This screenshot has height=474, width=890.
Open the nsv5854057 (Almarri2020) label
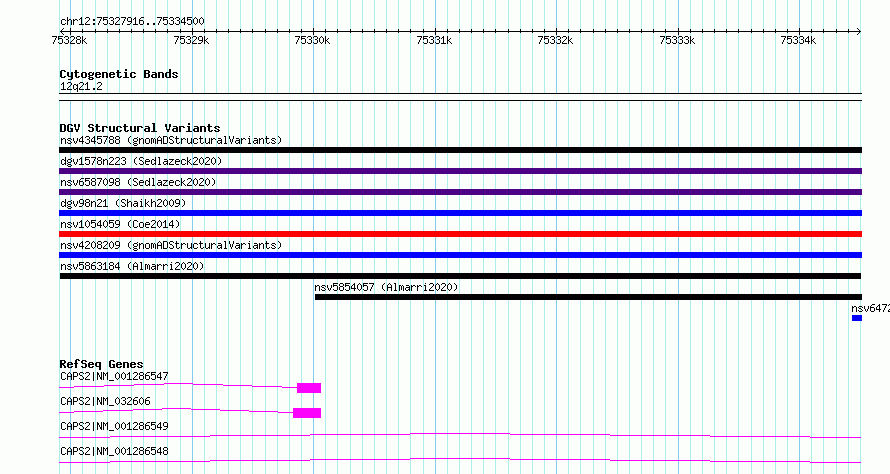pyautogui.click(x=386, y=287)
